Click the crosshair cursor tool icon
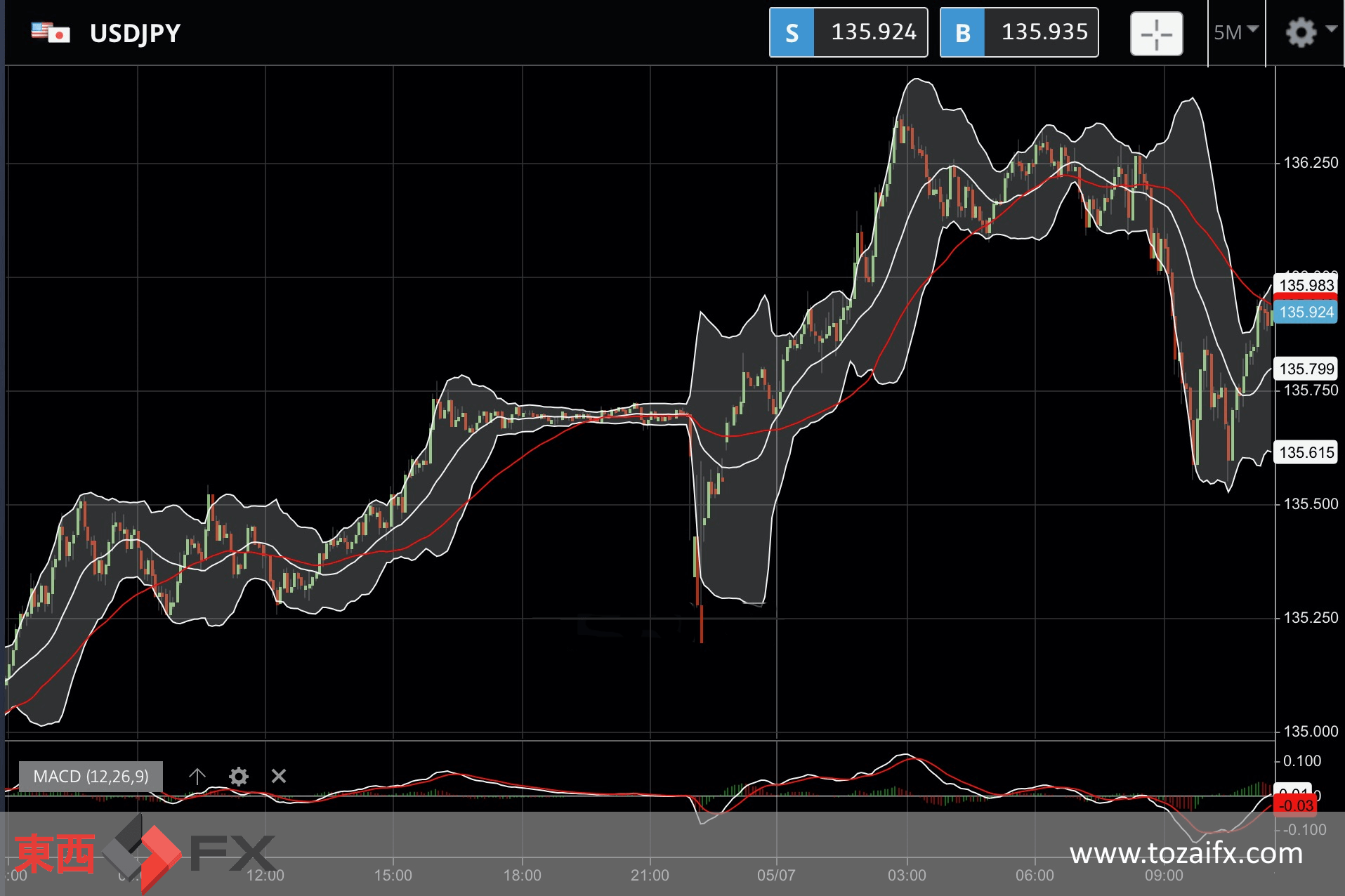 1156,33
